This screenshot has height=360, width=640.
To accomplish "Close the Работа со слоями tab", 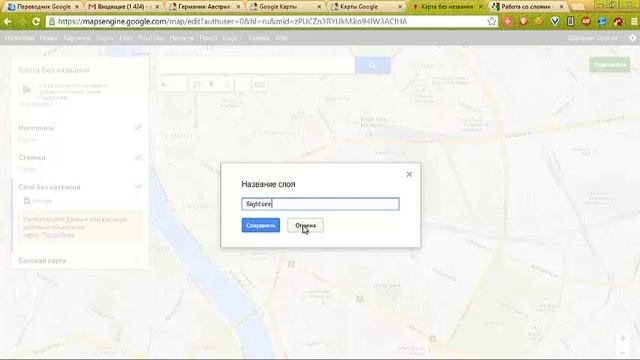I will coord(562,7).
